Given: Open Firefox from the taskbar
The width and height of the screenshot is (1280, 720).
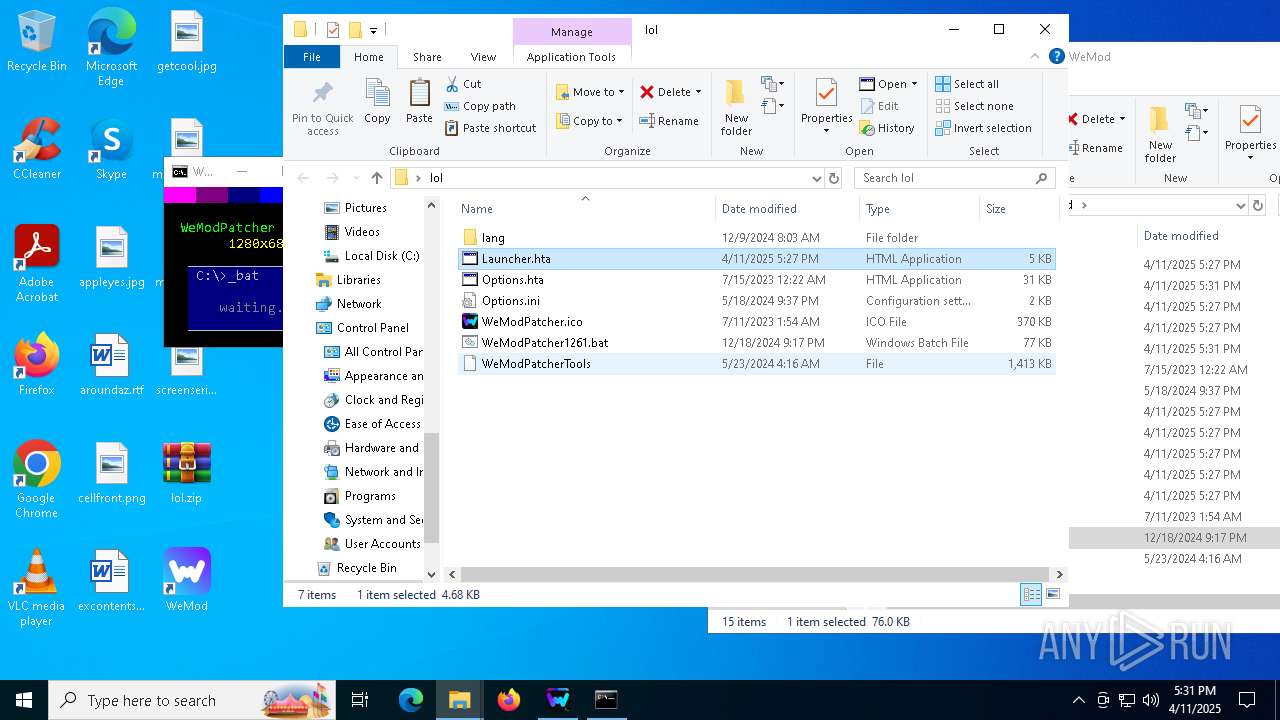Looking at the screenshot, I should [509, 700].
